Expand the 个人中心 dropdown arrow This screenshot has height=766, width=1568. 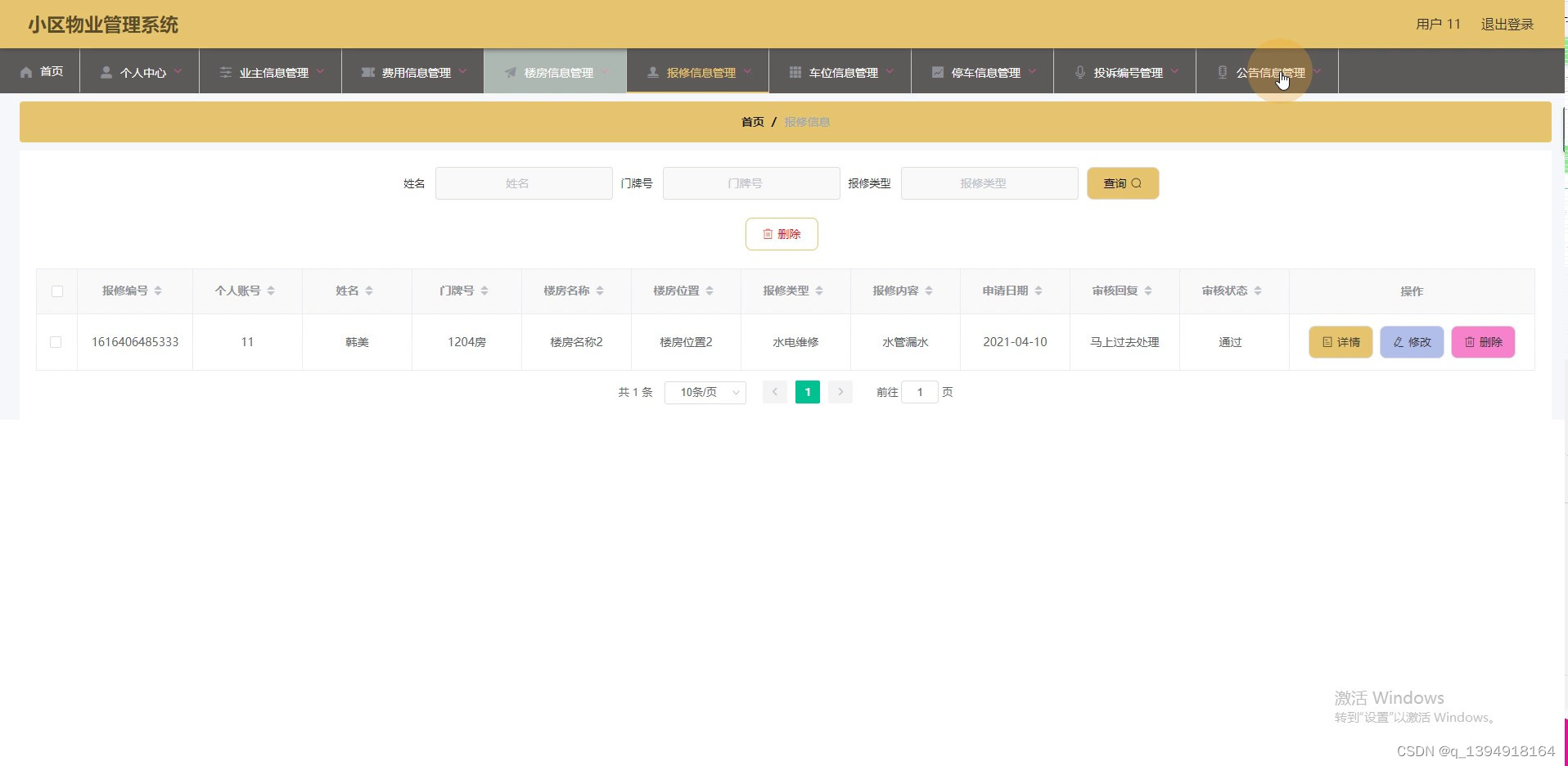coord(178,71)
